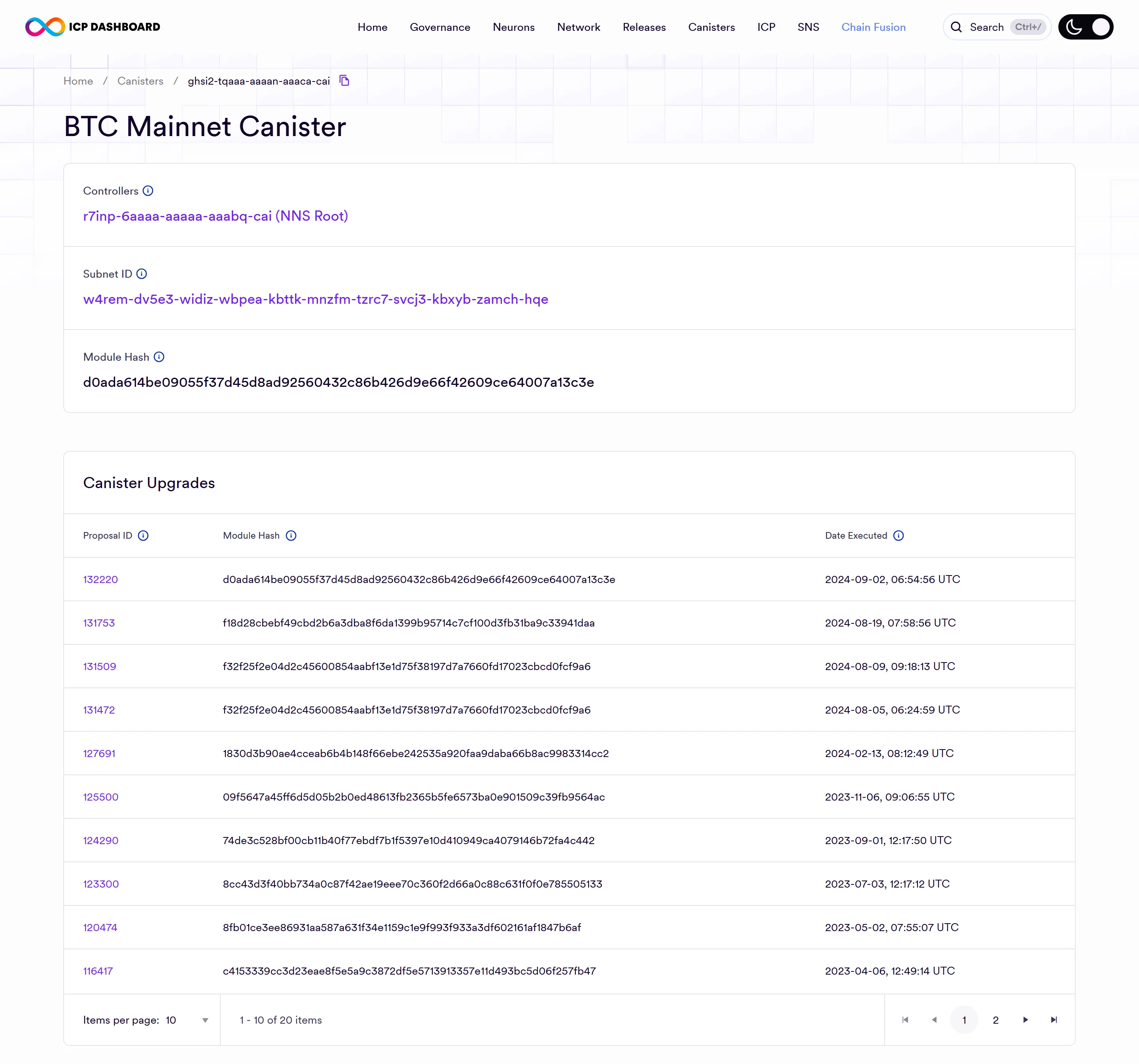Screen dimensions: 1139x1064
Task: Show info icon beside top Module Hash label
Action: [159, 357]
